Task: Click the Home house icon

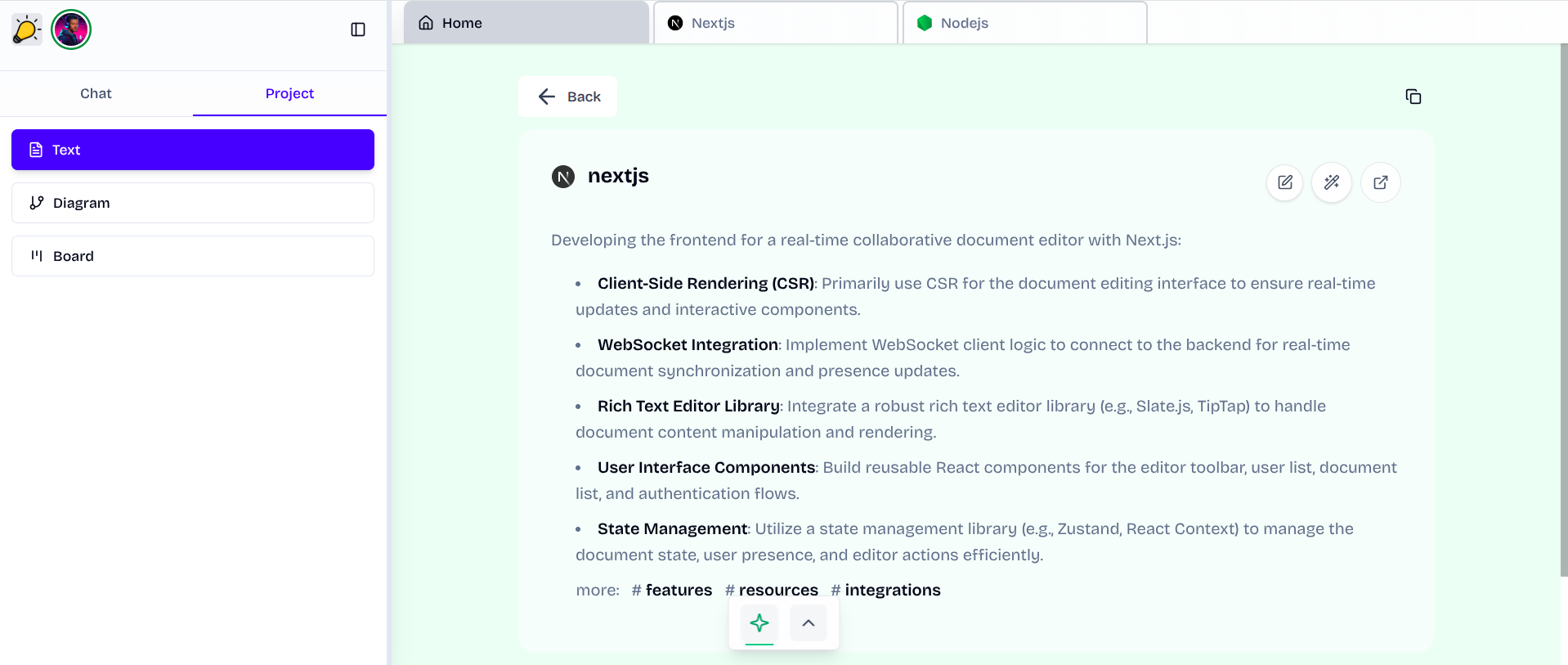Action: [x=426, y=23]
